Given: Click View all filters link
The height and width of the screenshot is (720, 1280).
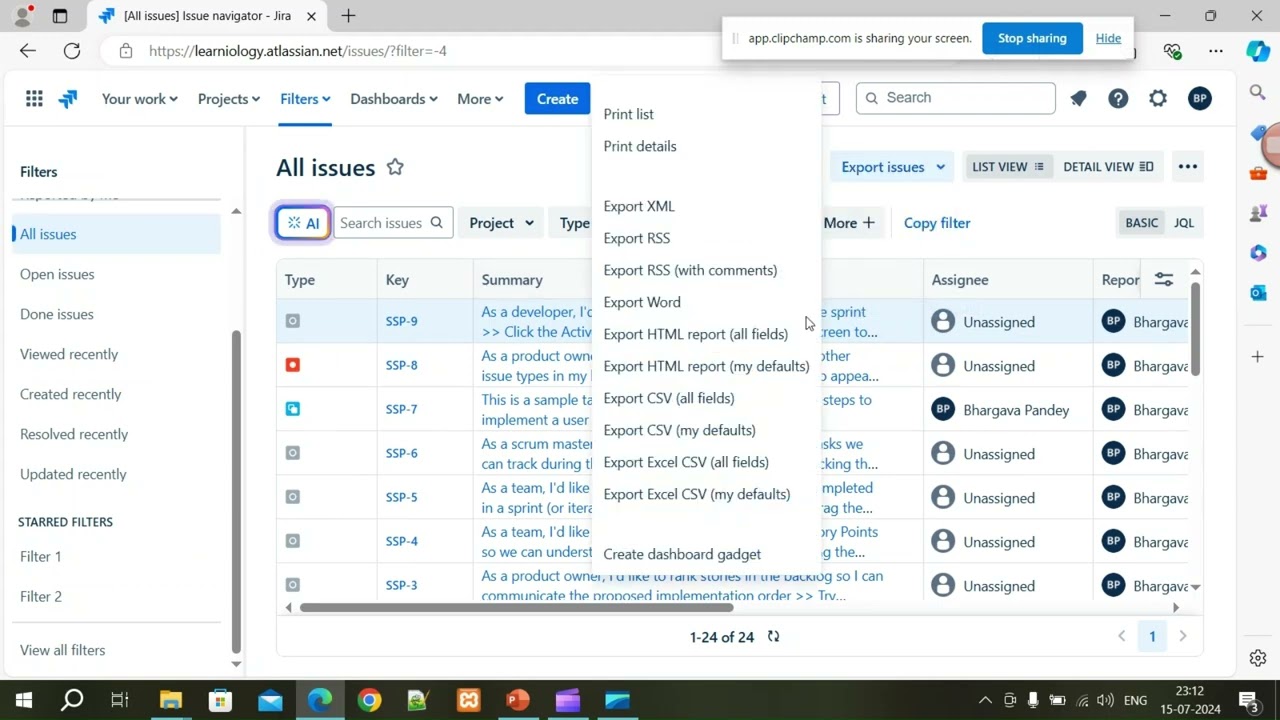Looking at the screenshot, I should (x=62, y=650).
